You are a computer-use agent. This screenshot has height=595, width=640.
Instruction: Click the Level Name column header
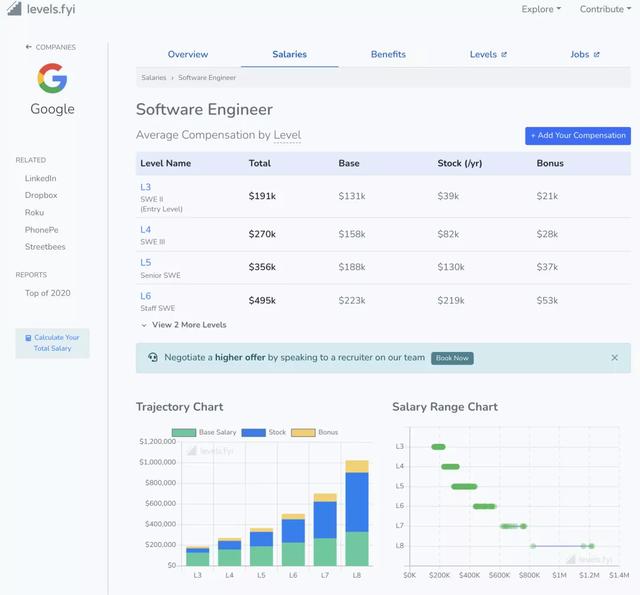[165, 163]
